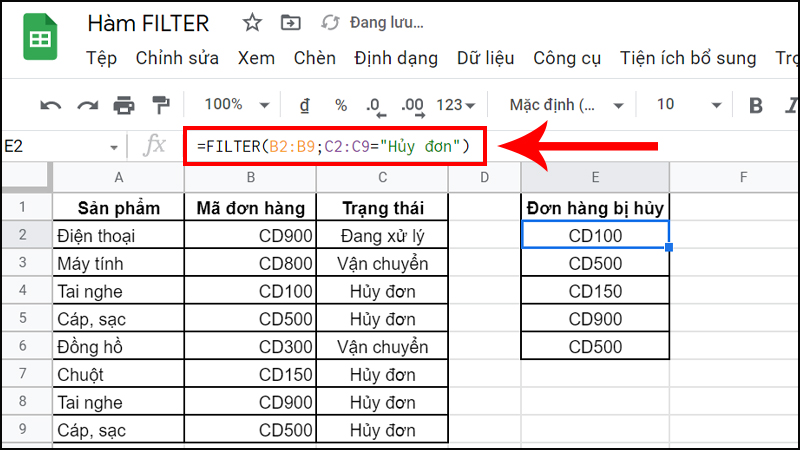Star the Hàm FILTER document
Screen dimensions: 800x450
[x=252, y=22]
